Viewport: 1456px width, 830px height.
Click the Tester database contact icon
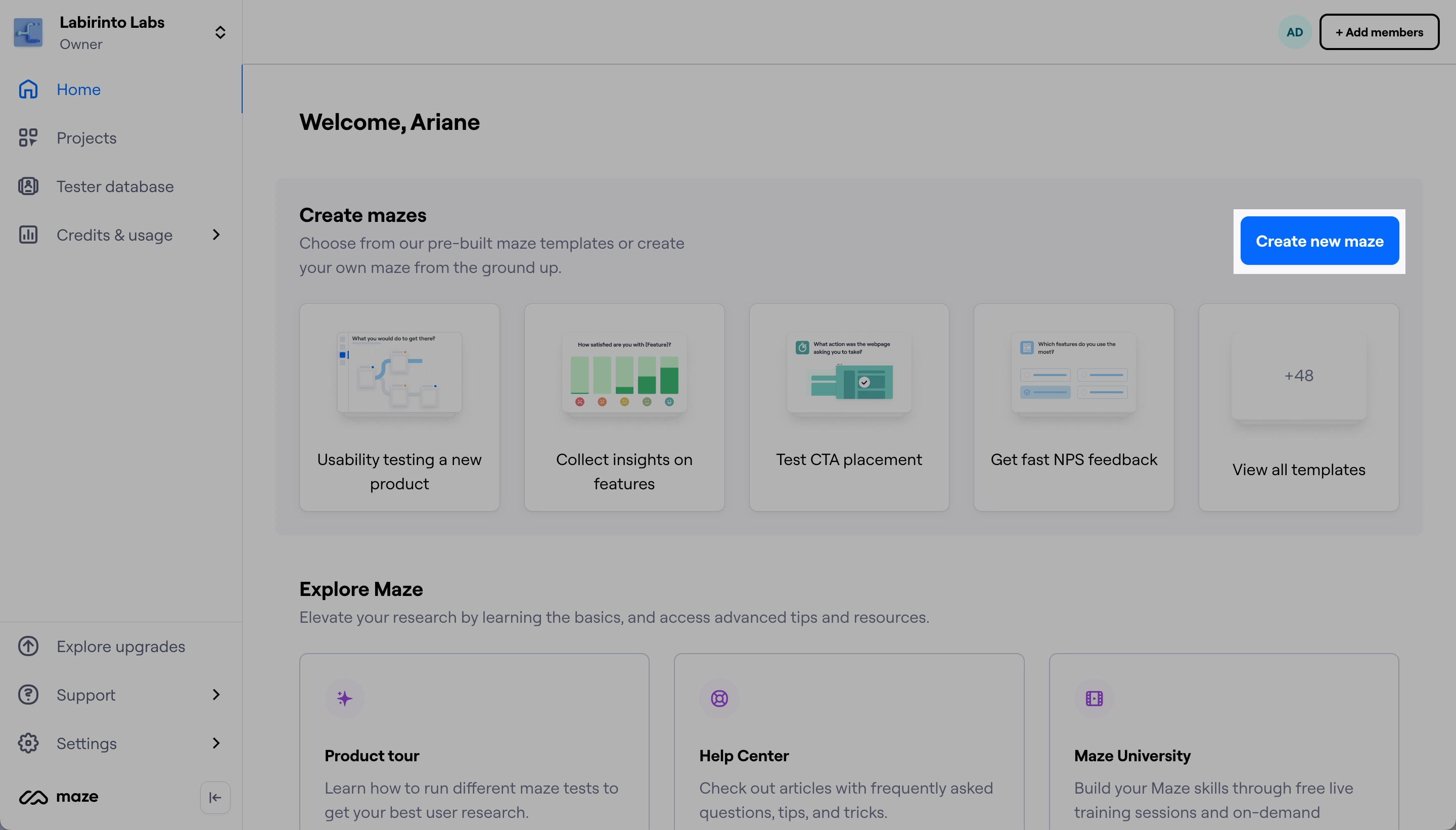pyautogui.click(x=28, y=187)
